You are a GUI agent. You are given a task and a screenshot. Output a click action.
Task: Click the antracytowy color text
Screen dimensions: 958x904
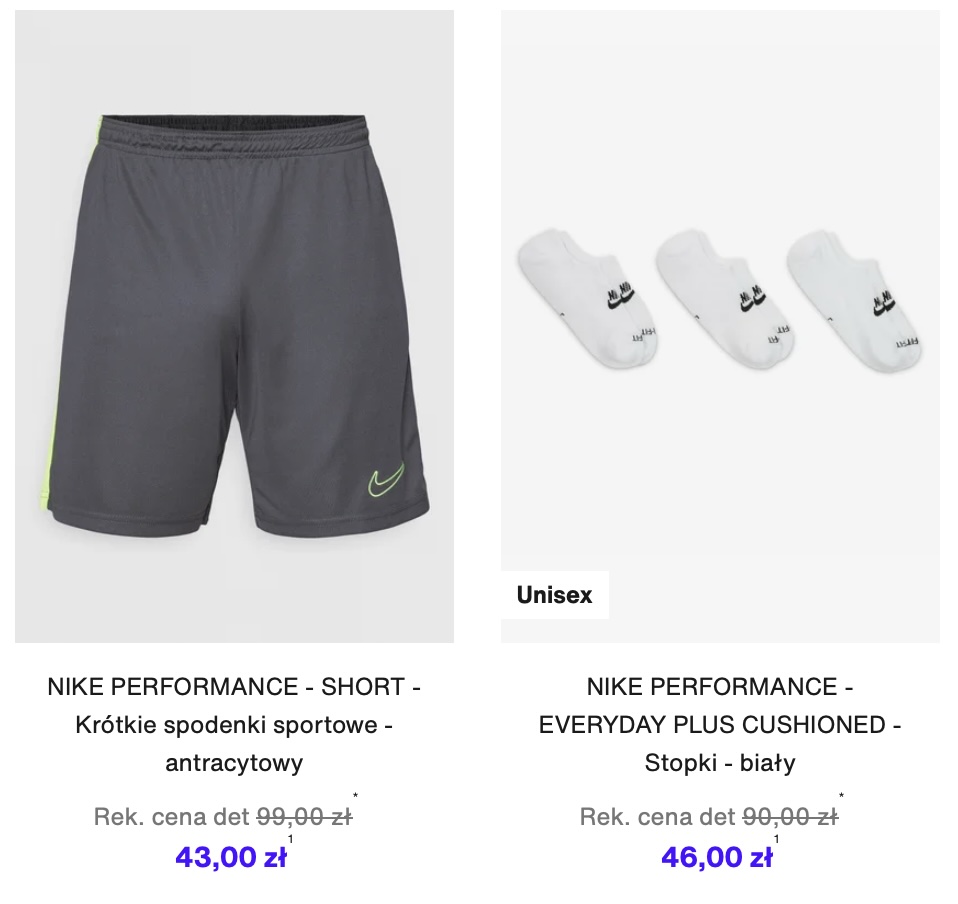234,763
